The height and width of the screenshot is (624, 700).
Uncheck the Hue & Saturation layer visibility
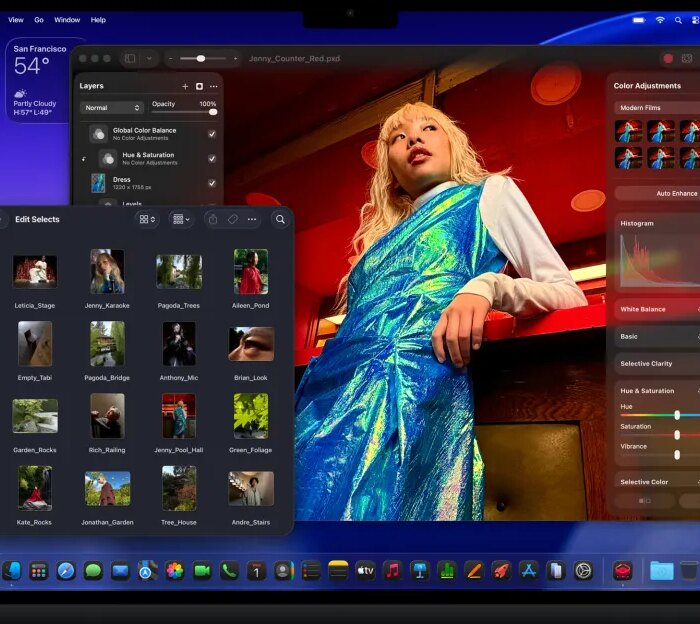tap(212, 158)
